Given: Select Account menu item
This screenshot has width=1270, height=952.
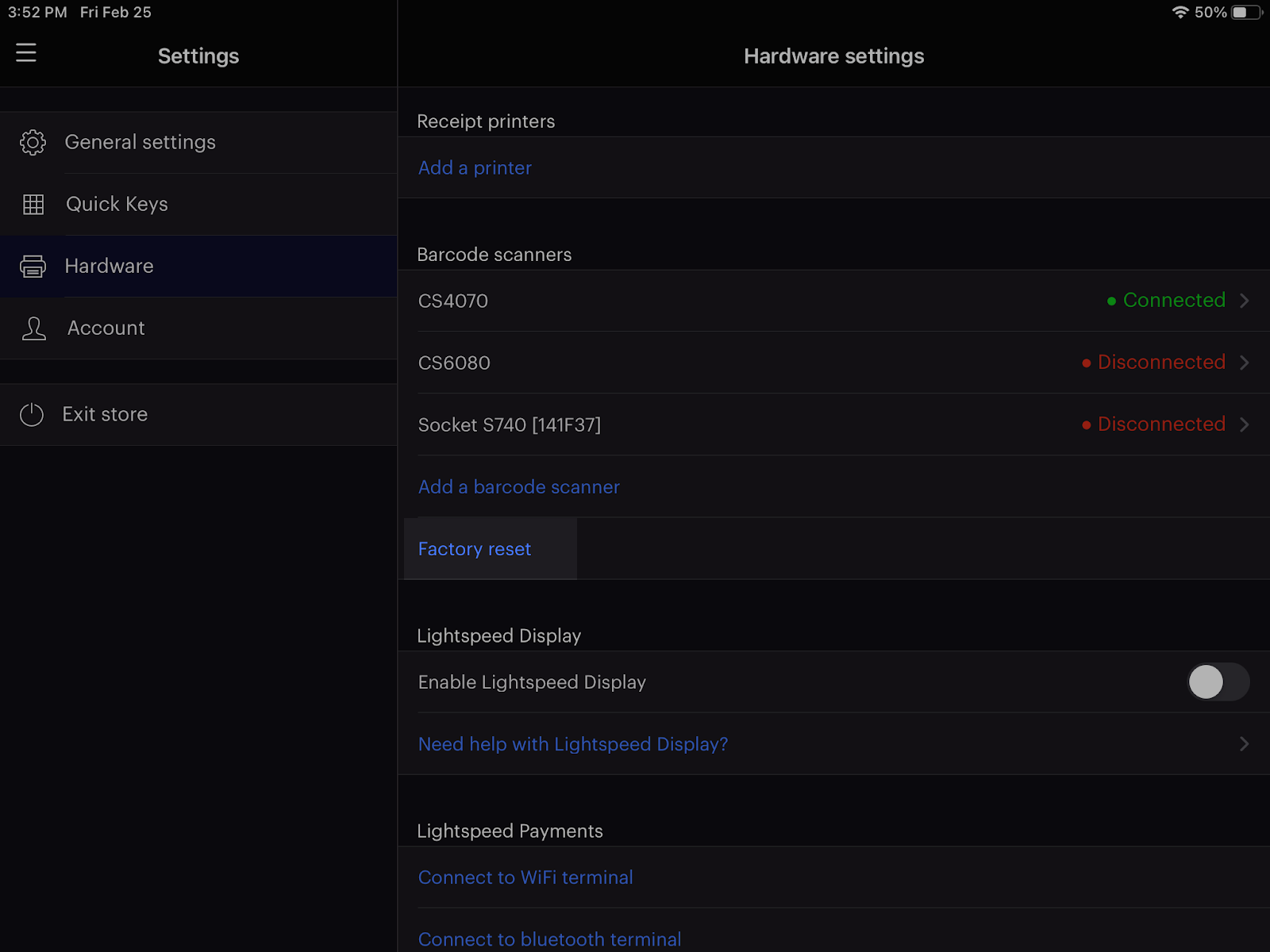Looking at the screenshot, I should [106, 328].
